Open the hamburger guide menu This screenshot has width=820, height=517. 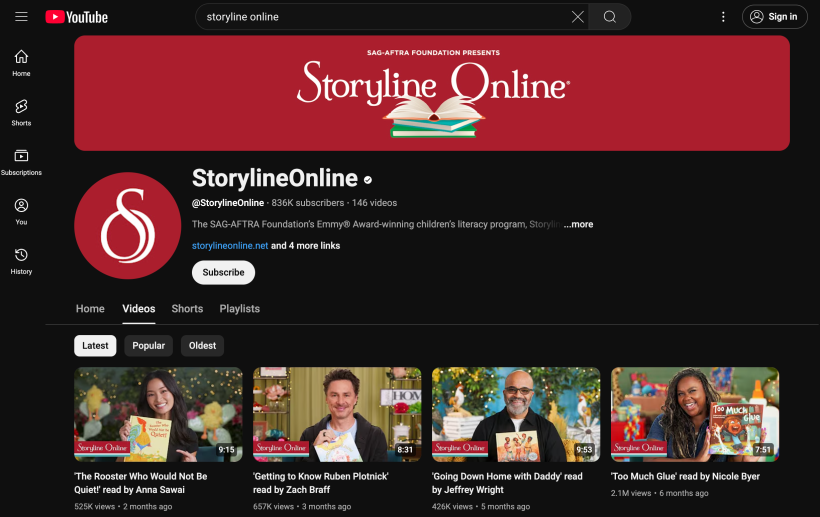coord(21,17)
